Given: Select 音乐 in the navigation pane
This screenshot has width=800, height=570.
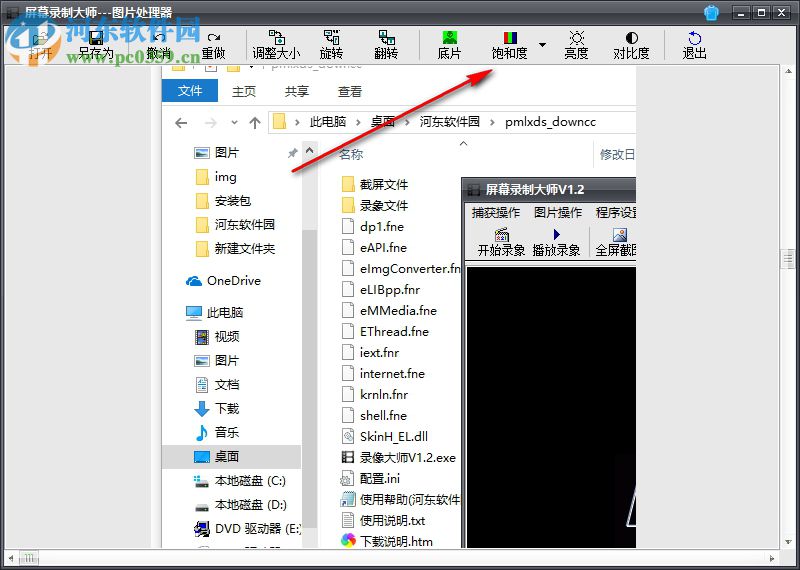Looking at the screenshot, I should tap(217, 433).
